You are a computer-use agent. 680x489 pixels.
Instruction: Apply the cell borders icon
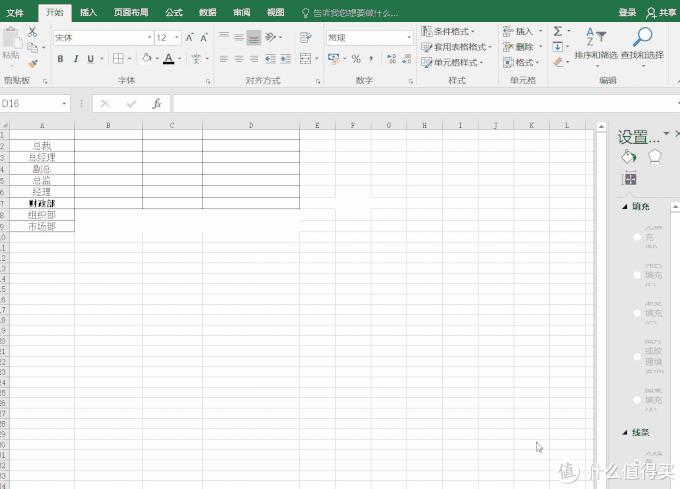(118, 59)
